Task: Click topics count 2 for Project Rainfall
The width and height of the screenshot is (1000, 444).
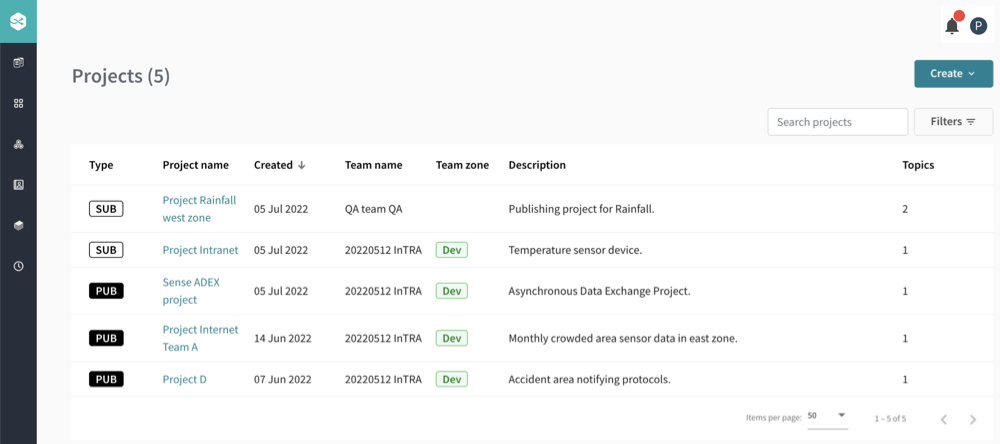Action: point(905,209)
